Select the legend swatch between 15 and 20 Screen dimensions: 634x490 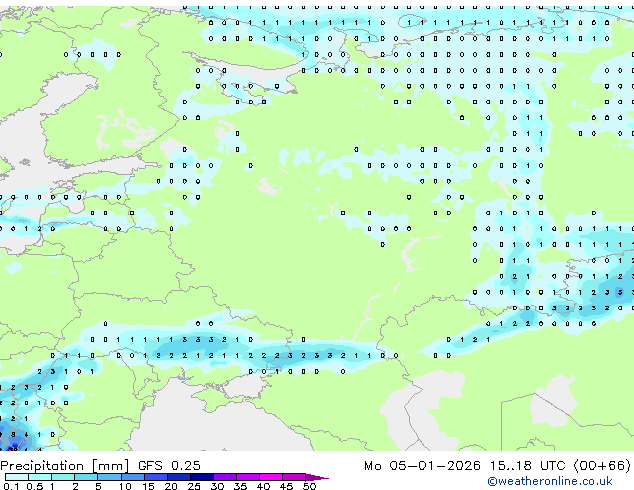coord(156,477)
